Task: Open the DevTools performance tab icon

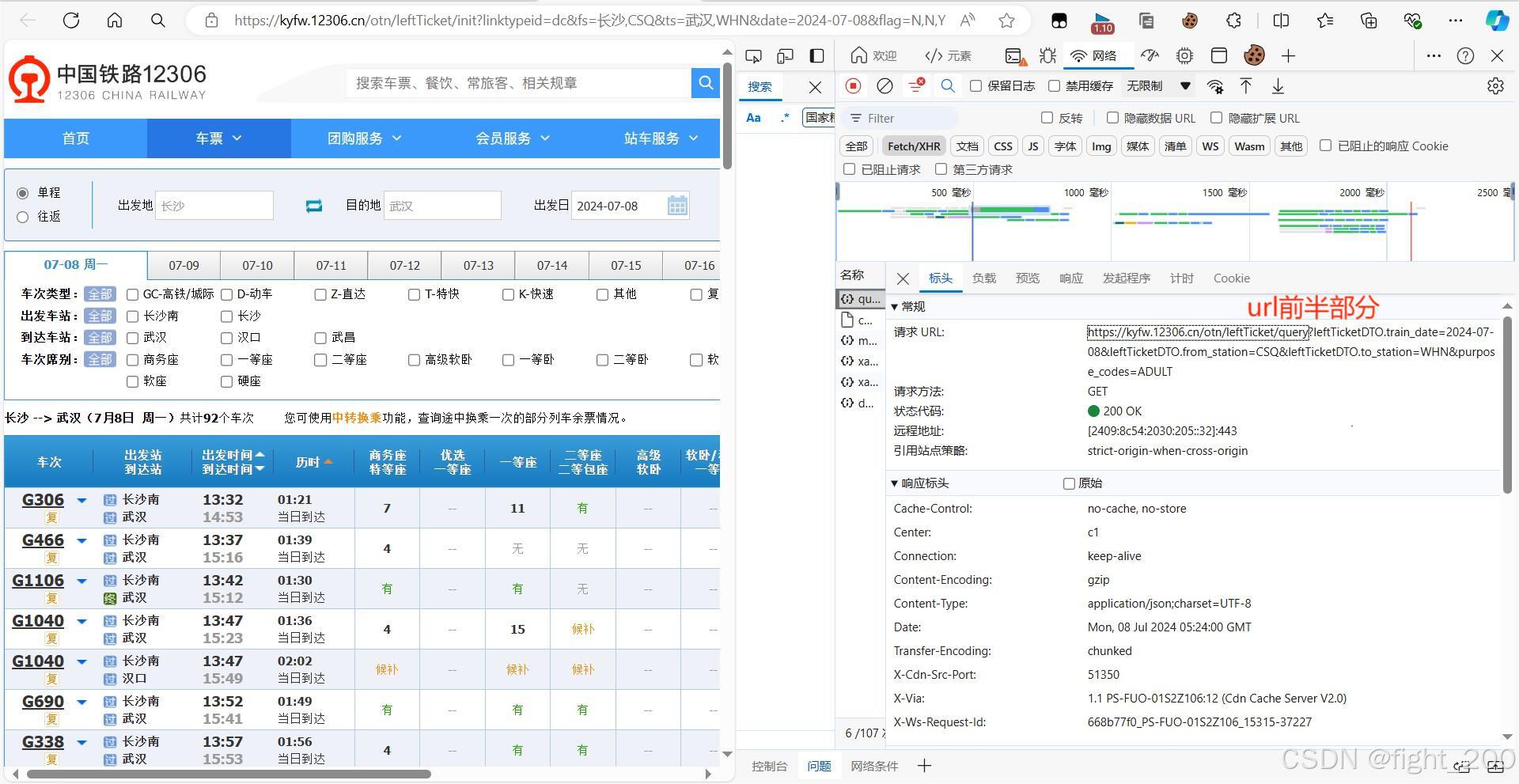Action: click(1150, 55)
